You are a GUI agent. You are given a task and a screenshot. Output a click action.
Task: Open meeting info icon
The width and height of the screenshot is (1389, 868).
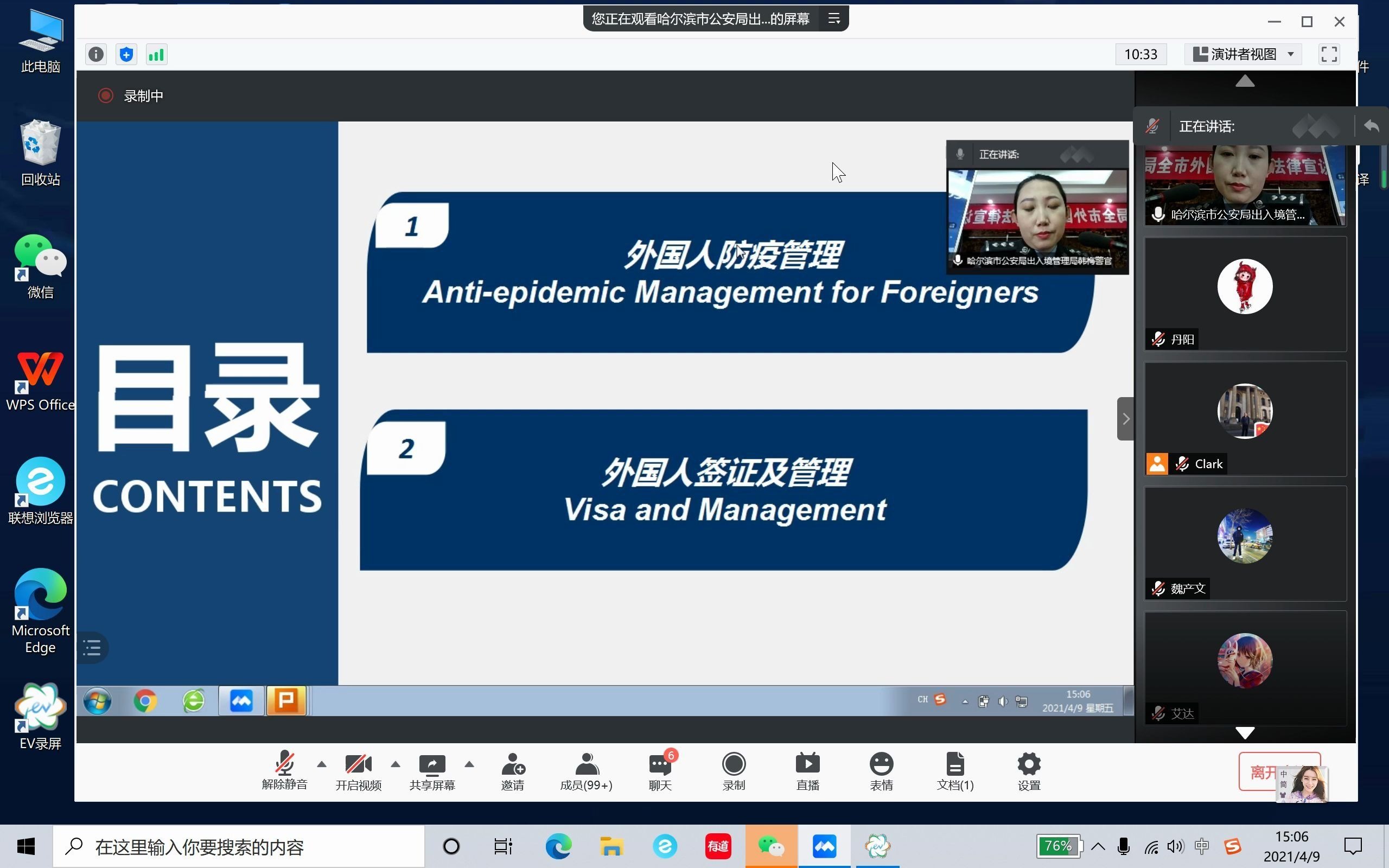pos(96,55)
